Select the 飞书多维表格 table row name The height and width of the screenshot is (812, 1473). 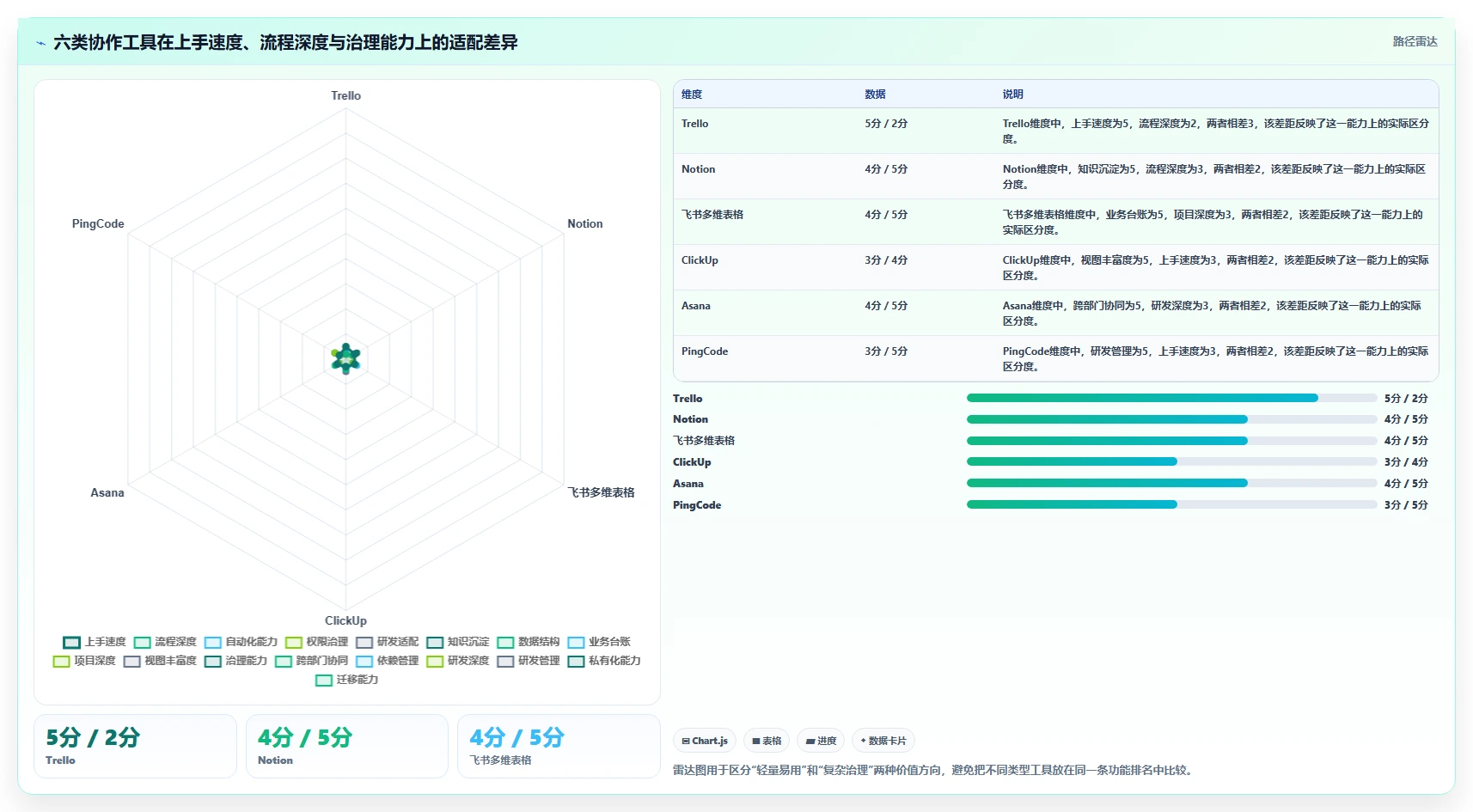point(712,215)
